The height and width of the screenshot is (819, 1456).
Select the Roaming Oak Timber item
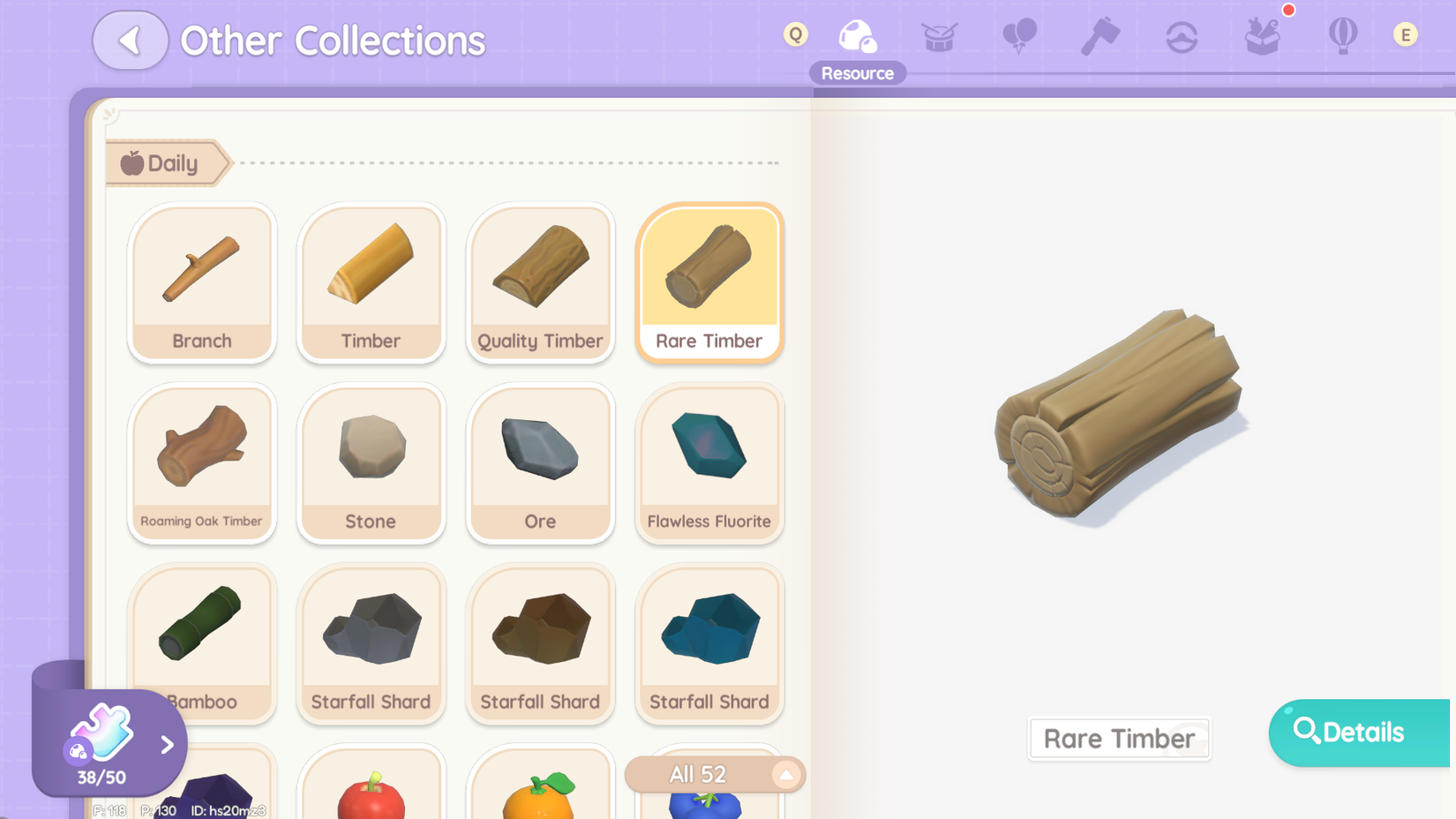point(202,463)
